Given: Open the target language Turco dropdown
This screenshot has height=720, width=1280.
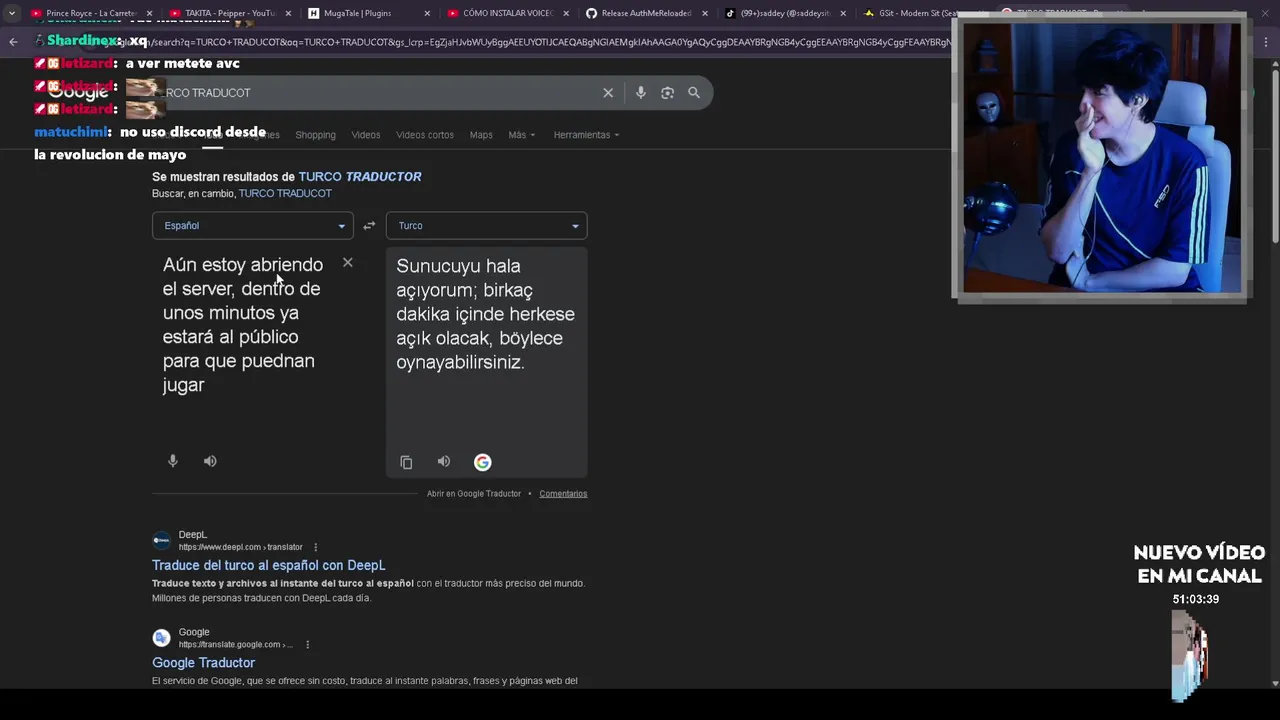Looking at the screenshot, I should [487, 226].
